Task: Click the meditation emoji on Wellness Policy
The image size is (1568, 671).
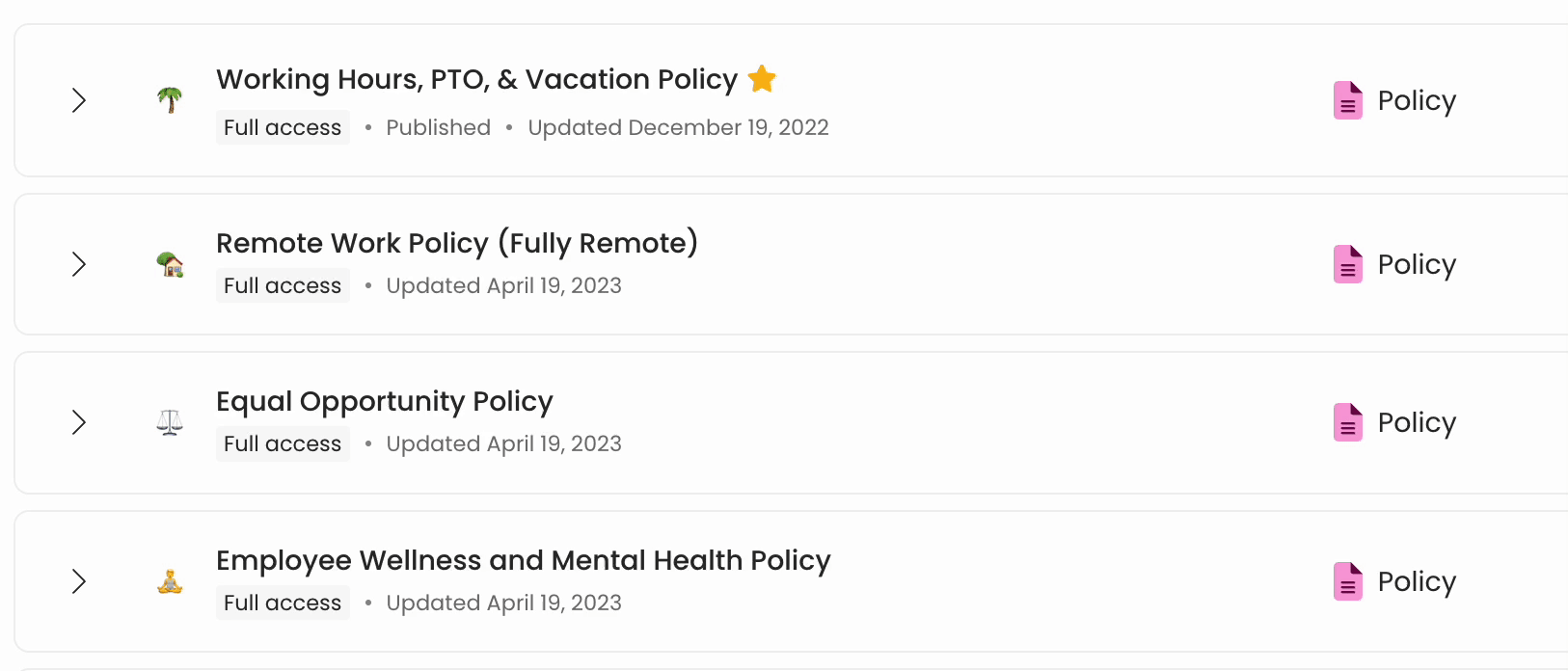Action: (x=170, y=581)
